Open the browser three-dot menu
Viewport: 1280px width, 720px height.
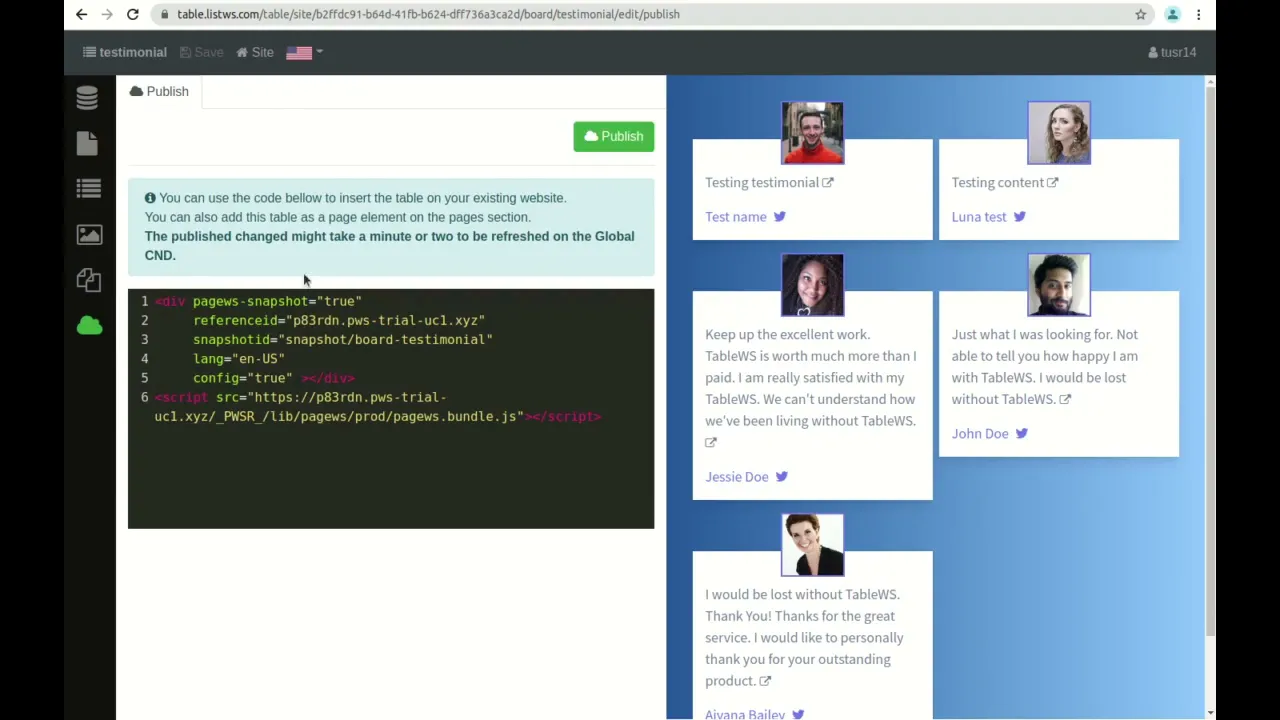click(x=1198, y=14)
